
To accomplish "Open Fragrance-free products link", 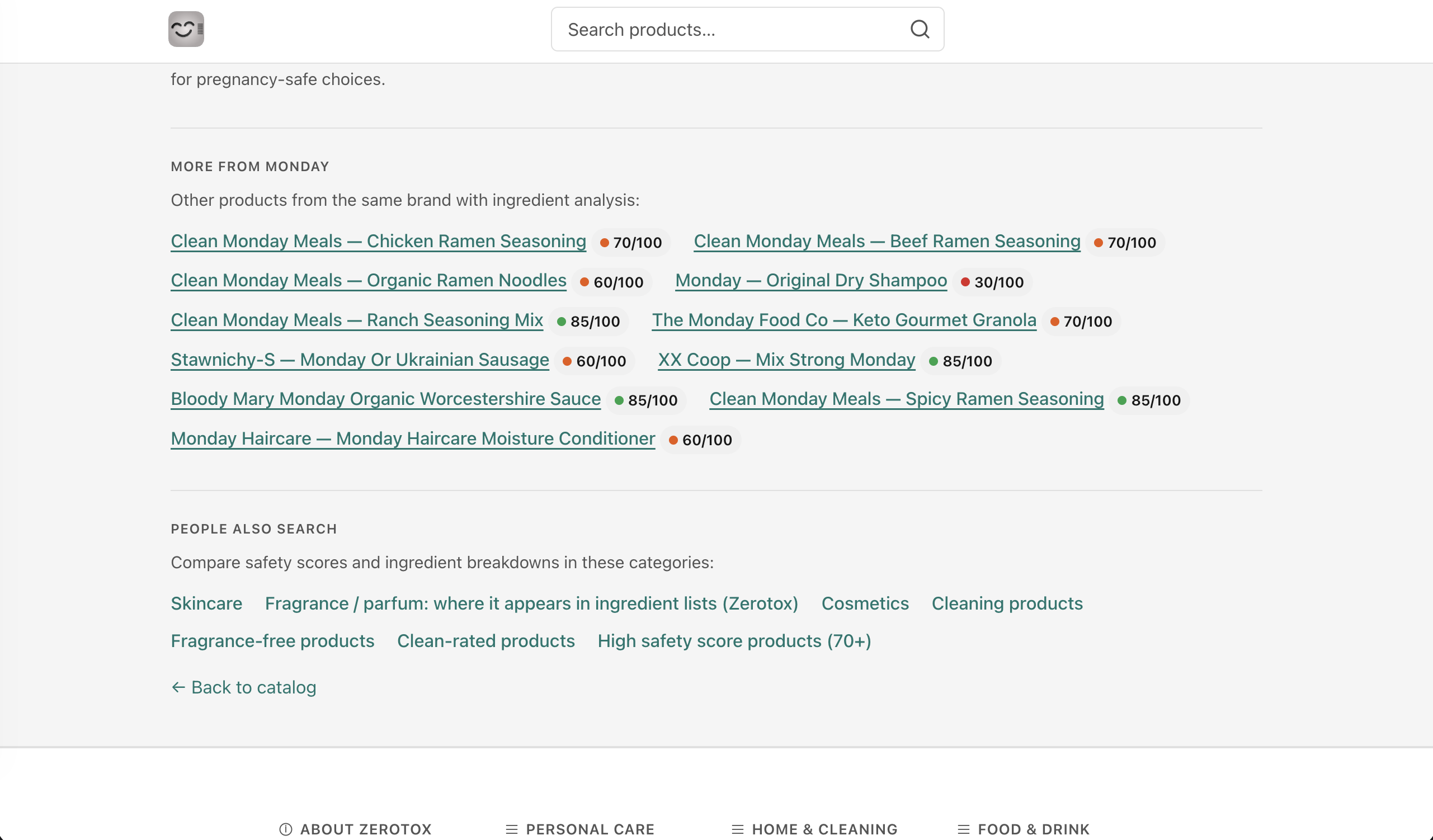I will (x=272, y=640).
